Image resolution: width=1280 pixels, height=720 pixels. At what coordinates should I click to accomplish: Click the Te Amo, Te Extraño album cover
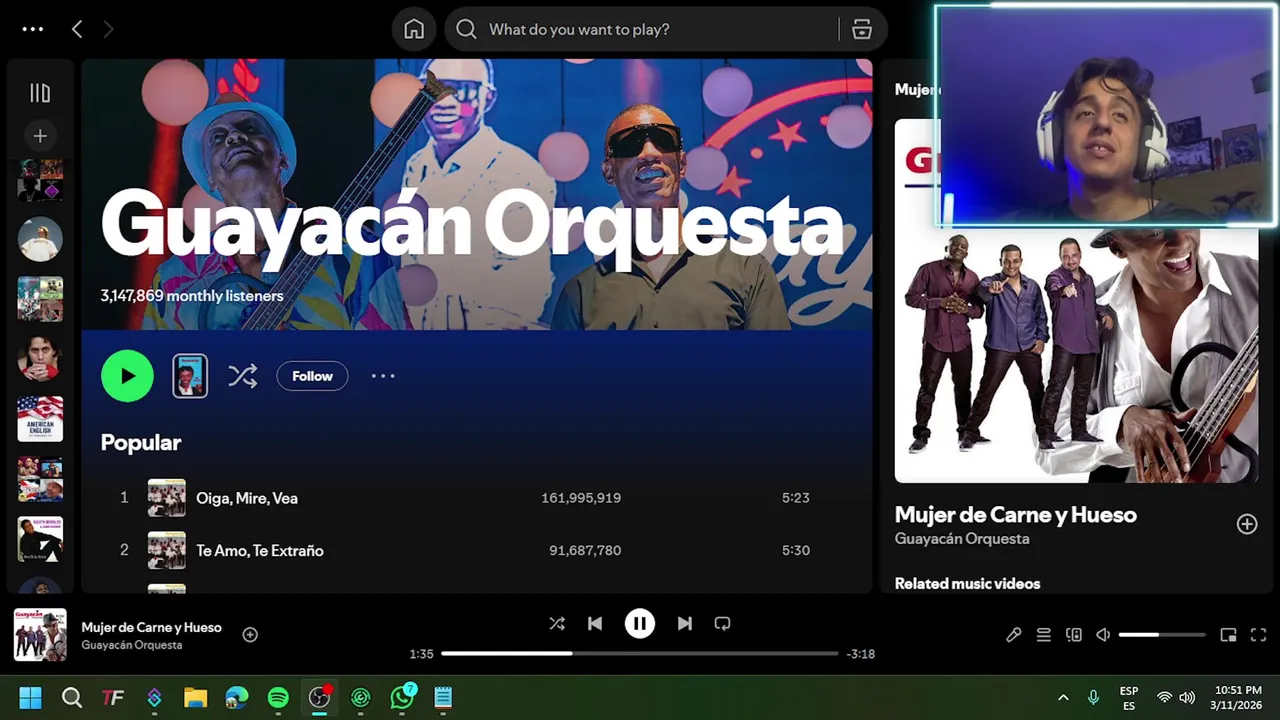(x=167, y=550)
